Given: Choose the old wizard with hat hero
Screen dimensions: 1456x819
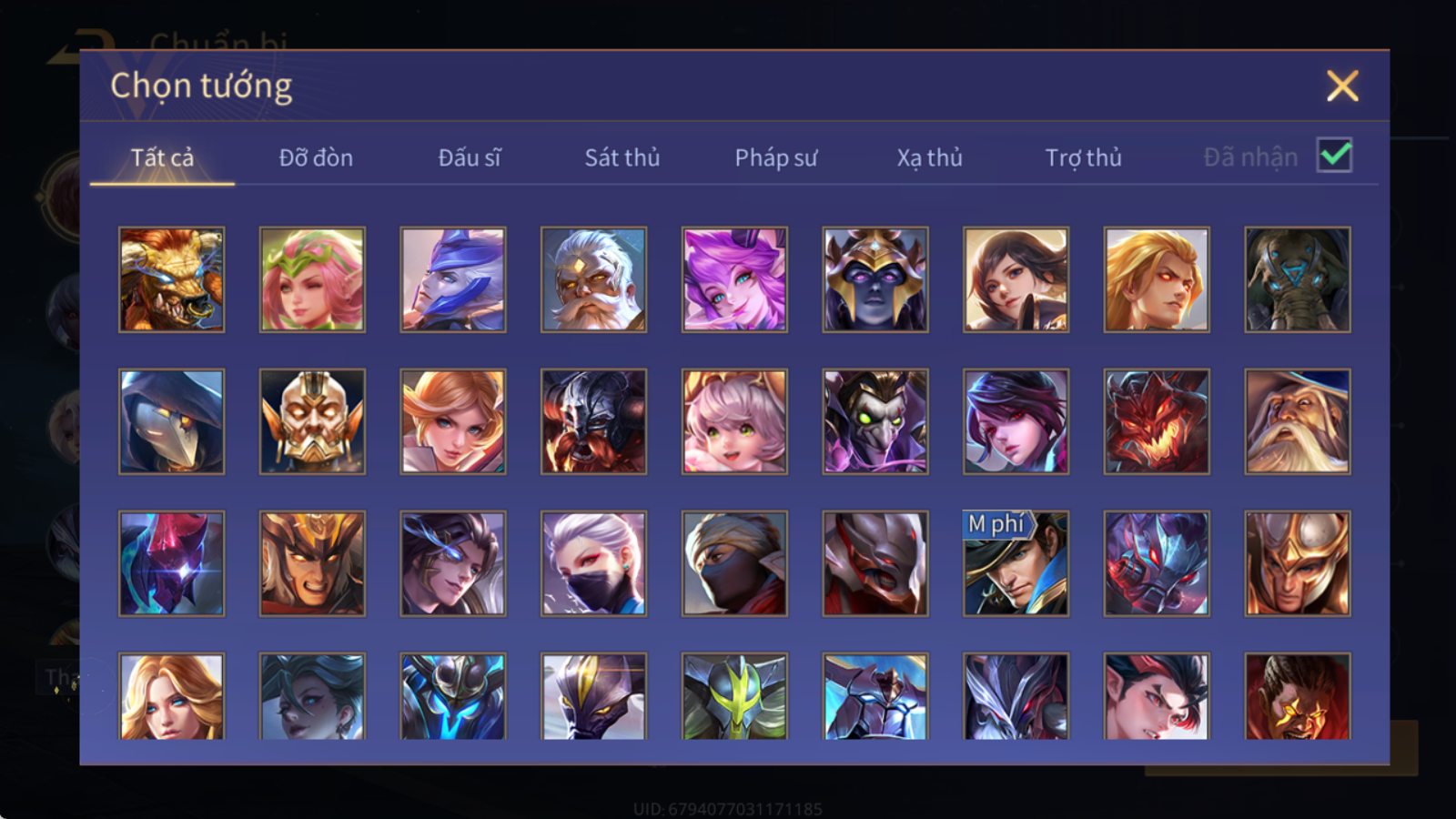Looking at the screenshot, I should [x=1298, y=421].
